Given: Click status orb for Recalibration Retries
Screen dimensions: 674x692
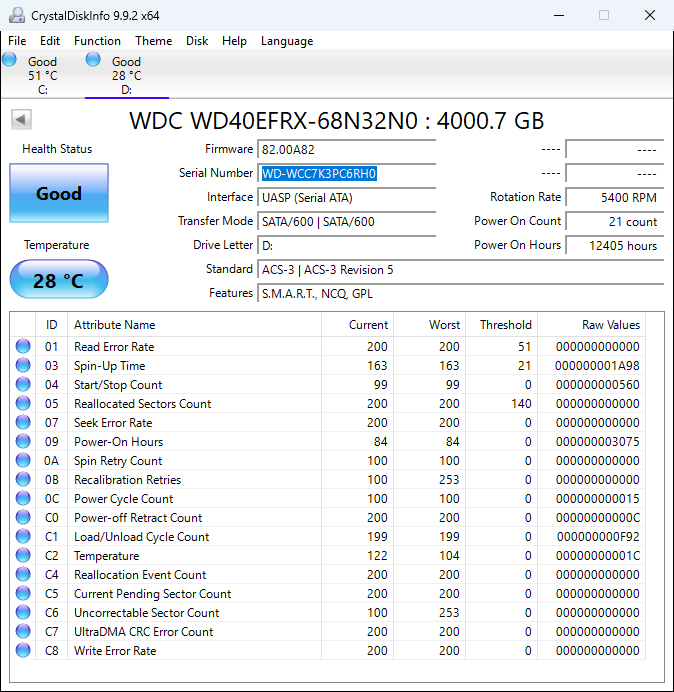Looking at the screenshot, I should point(23,479).
